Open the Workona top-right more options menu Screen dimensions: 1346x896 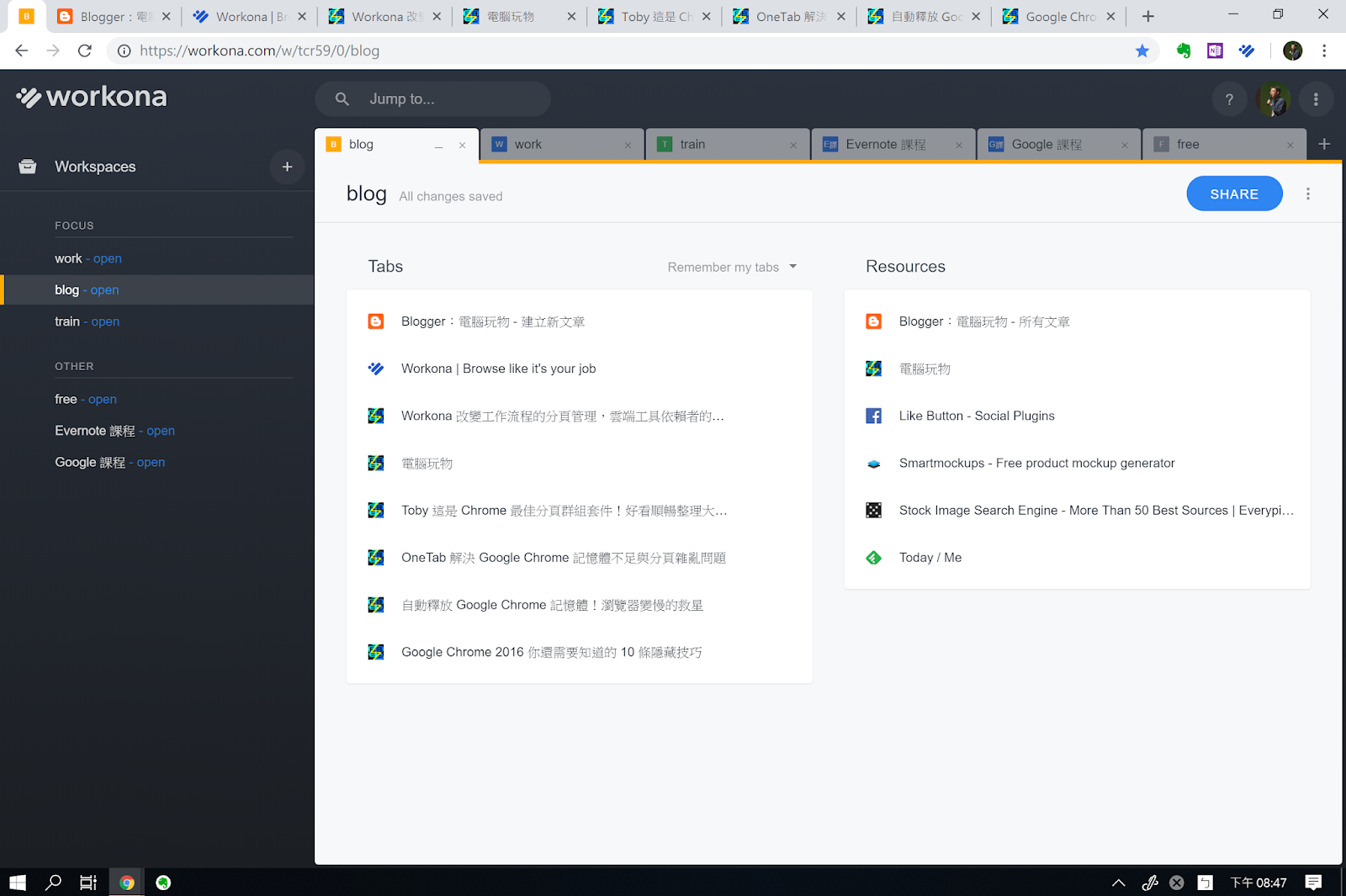1316,99
